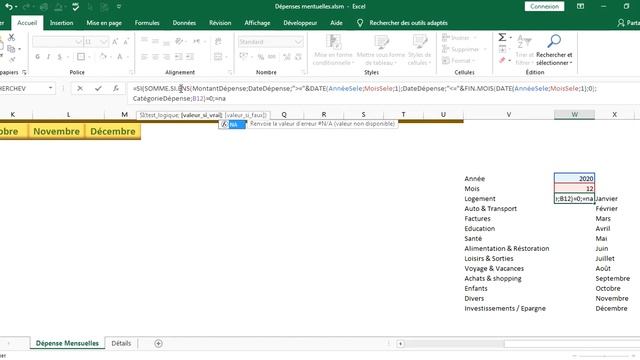Open Styles de cellules gallery

419,50
